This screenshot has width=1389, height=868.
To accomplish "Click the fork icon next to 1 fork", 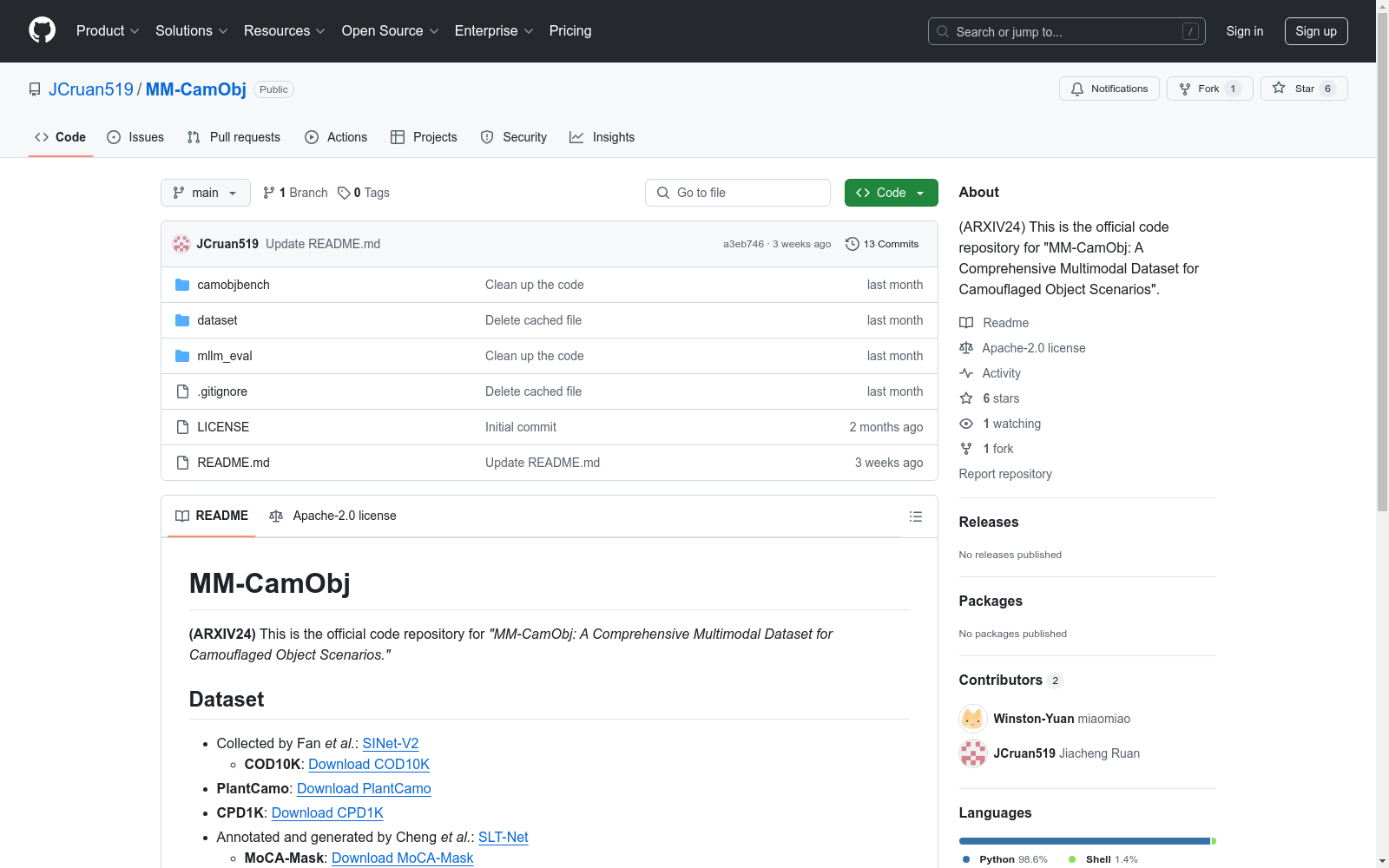I will (966, 449).
